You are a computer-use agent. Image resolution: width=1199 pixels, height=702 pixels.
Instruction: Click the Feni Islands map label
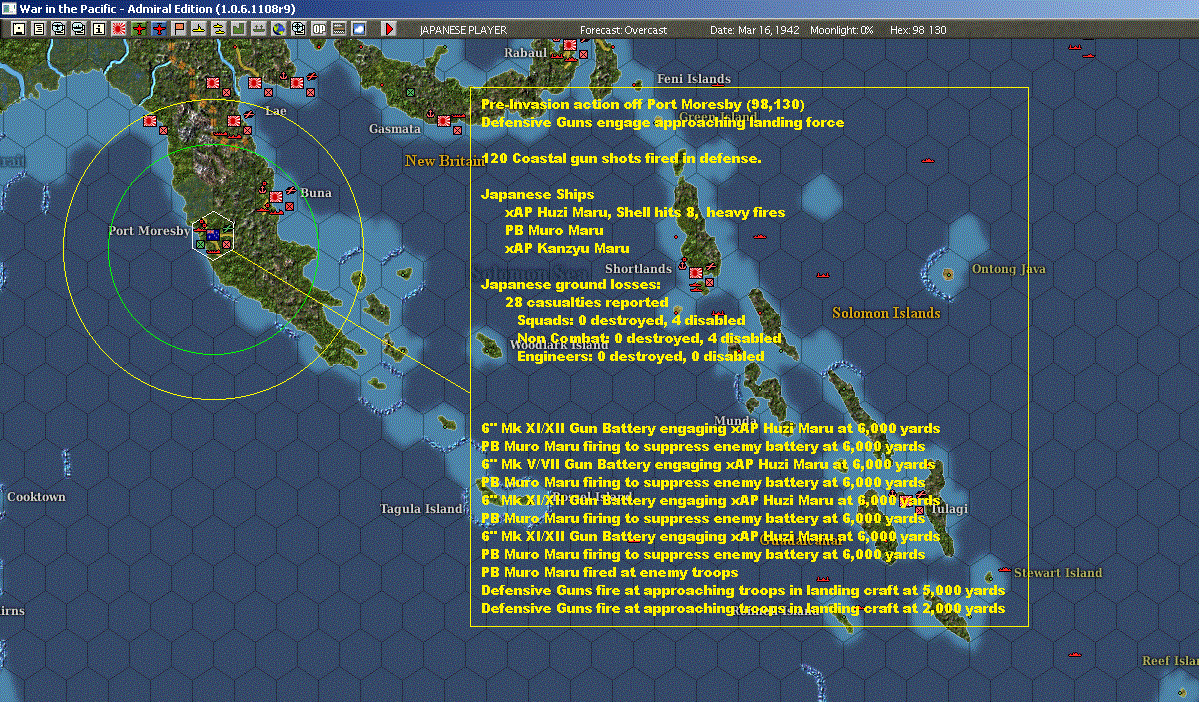(x=694, y=79)
